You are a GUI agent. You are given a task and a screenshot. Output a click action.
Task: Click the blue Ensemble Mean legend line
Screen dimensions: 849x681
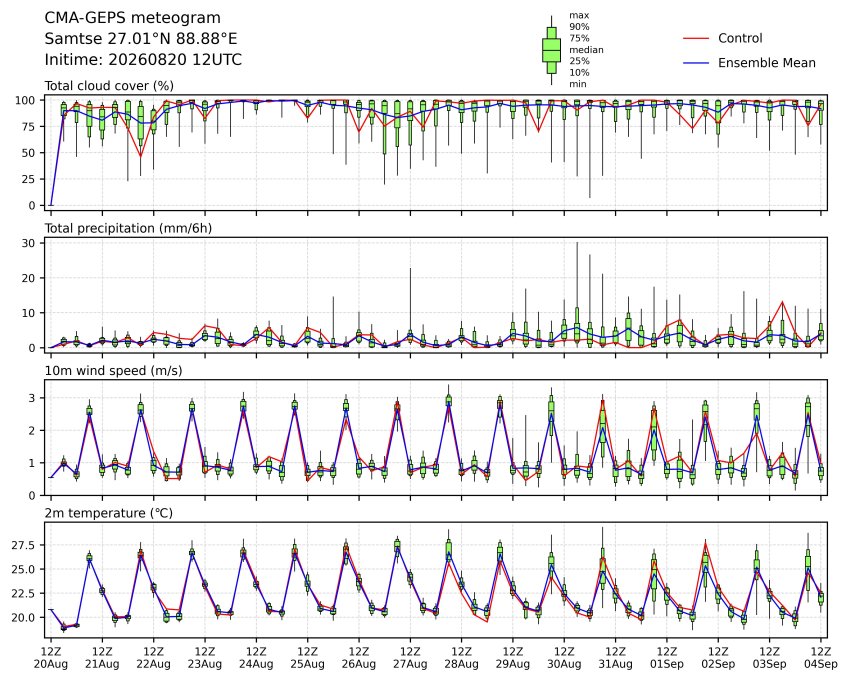point(696,63)
